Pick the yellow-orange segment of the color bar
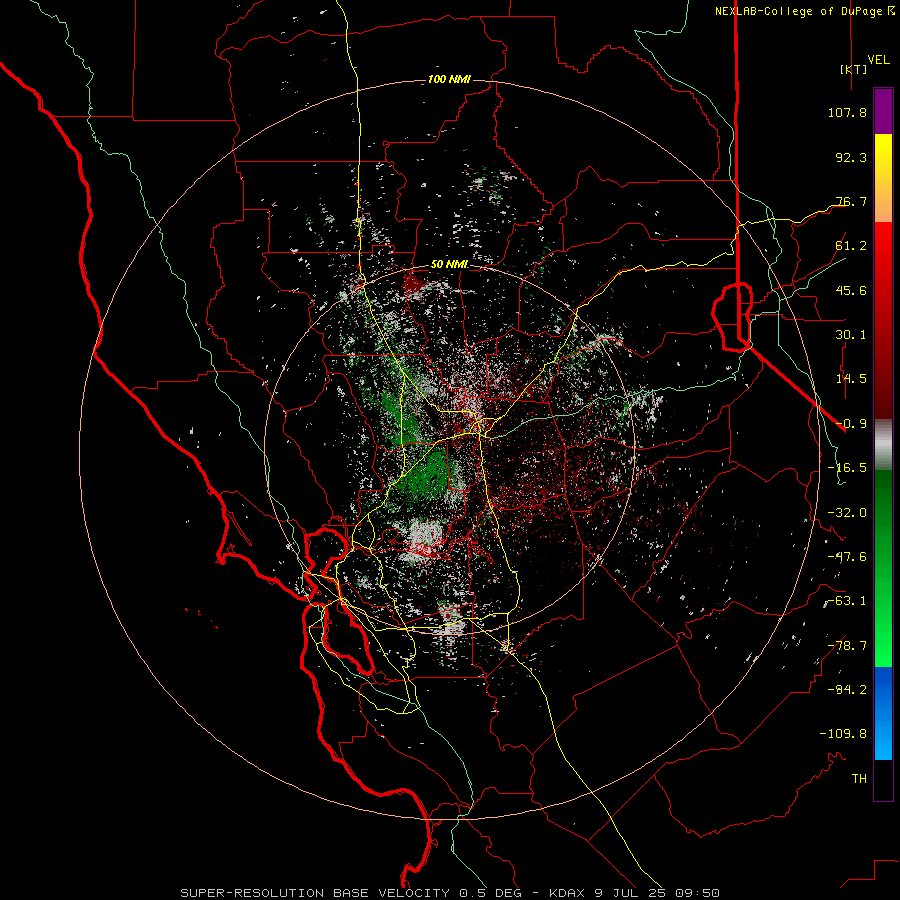Screen dimensions: 900x900 coord(883,179)
